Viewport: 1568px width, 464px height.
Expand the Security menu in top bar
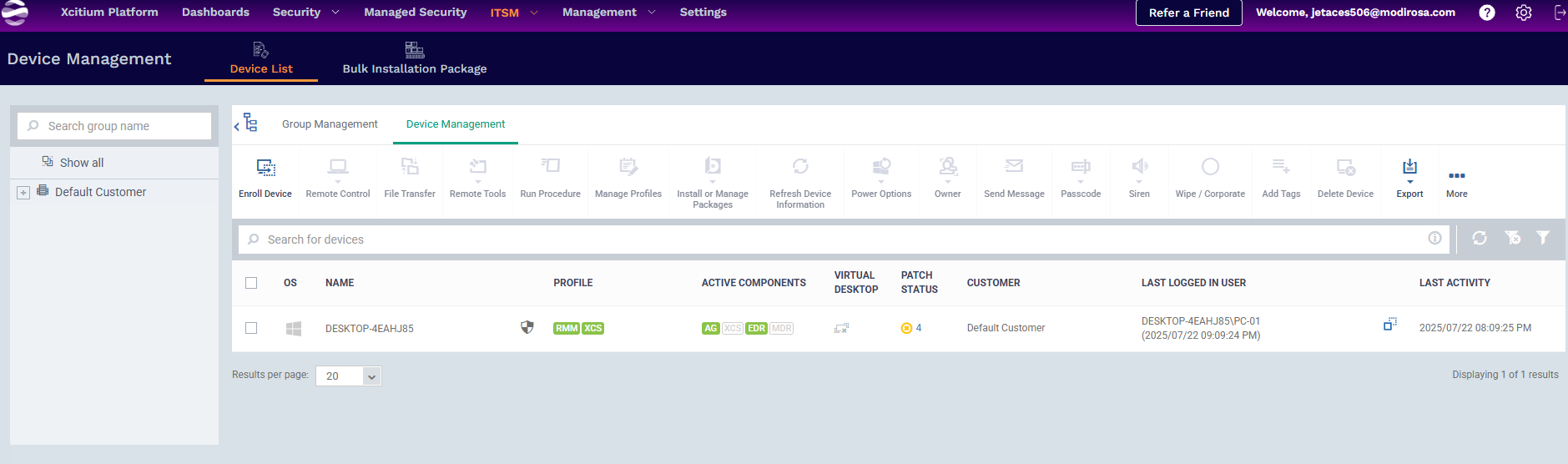[305, 13]
